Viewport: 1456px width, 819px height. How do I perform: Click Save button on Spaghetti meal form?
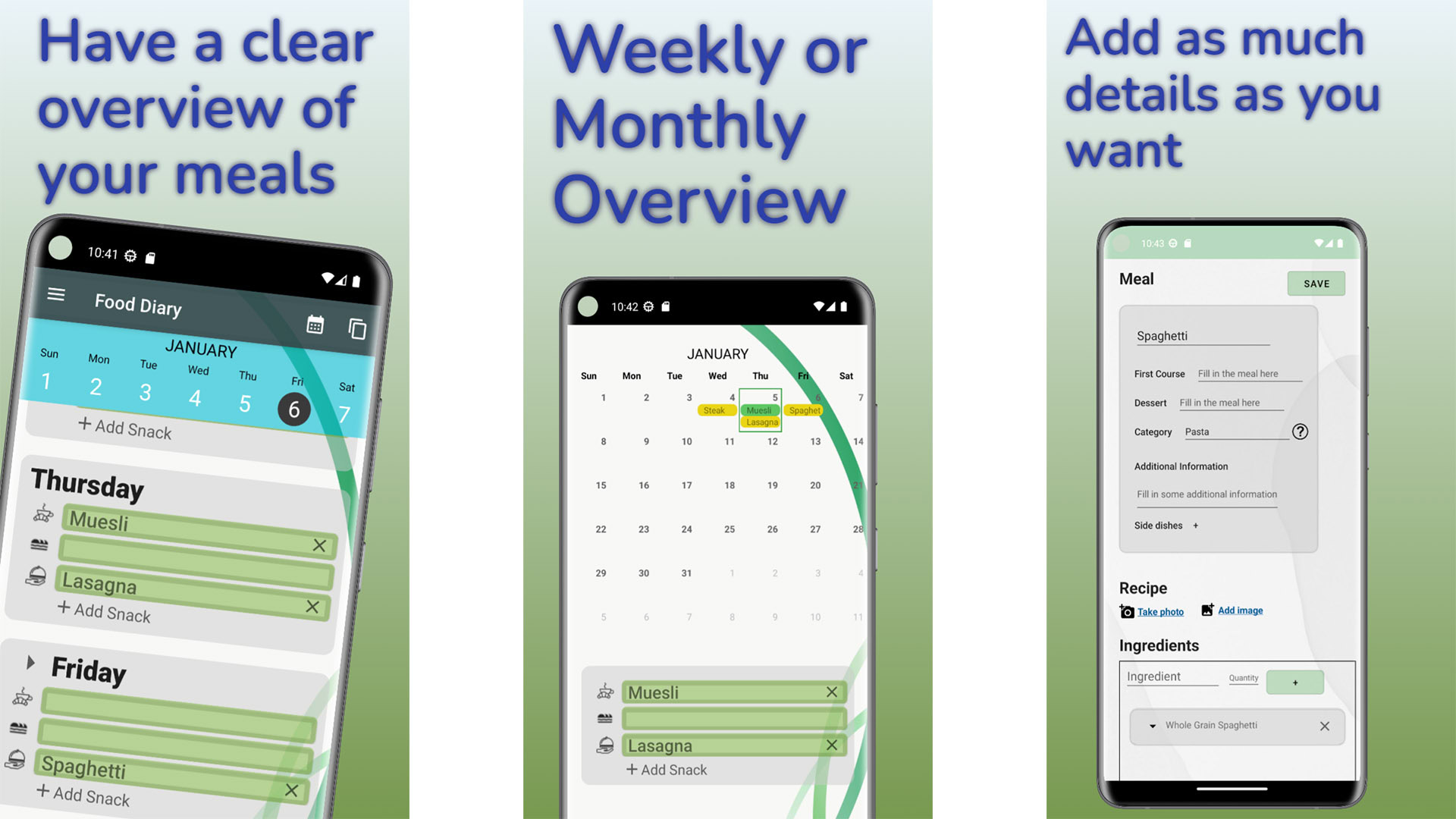[1316, 283]
